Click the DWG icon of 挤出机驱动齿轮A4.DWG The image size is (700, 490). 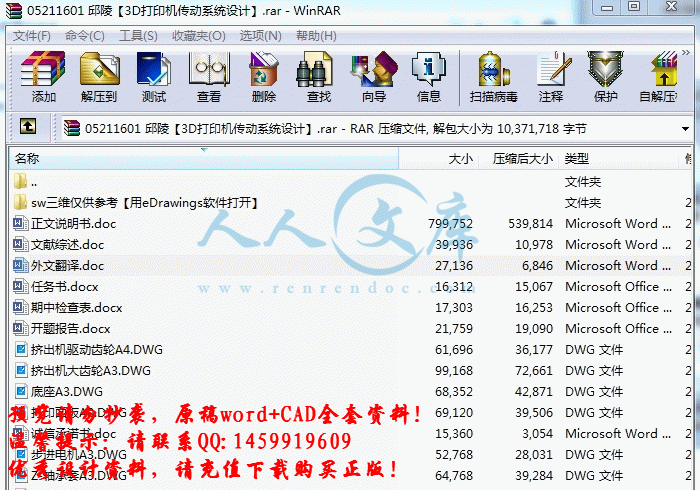(x=21, y=349)
